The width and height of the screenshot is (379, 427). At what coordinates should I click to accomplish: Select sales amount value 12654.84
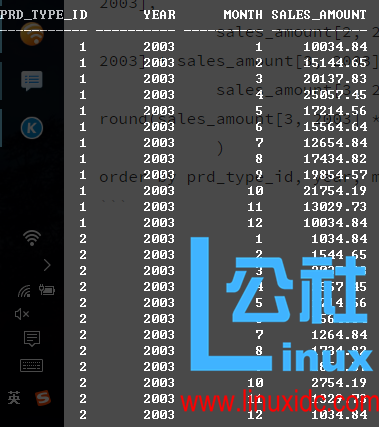coord(335,143)
